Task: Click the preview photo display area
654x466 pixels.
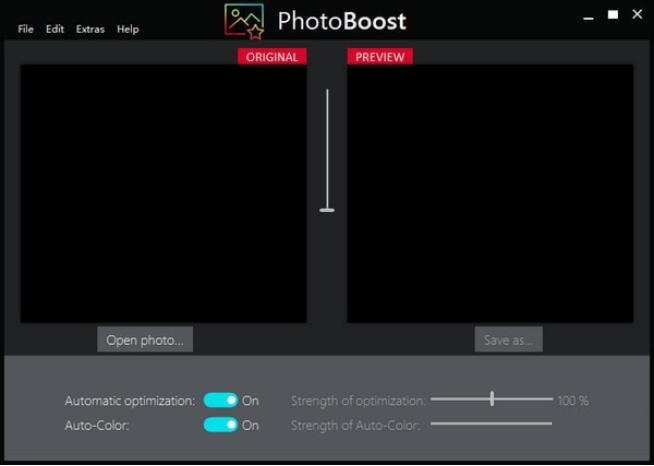Action: (x=490, y=193)
